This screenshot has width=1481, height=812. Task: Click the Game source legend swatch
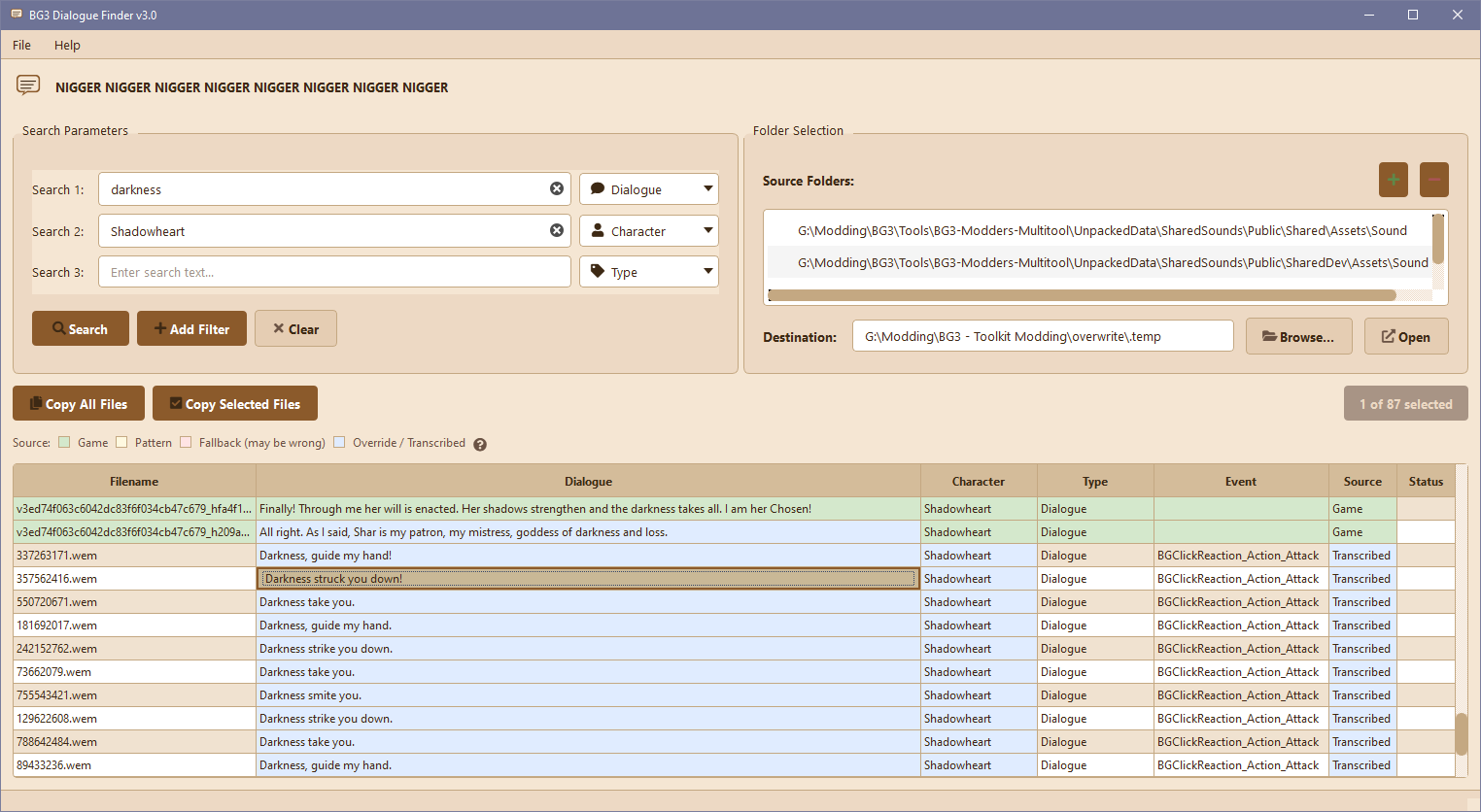pyautogui.click(x=64, y=442)
